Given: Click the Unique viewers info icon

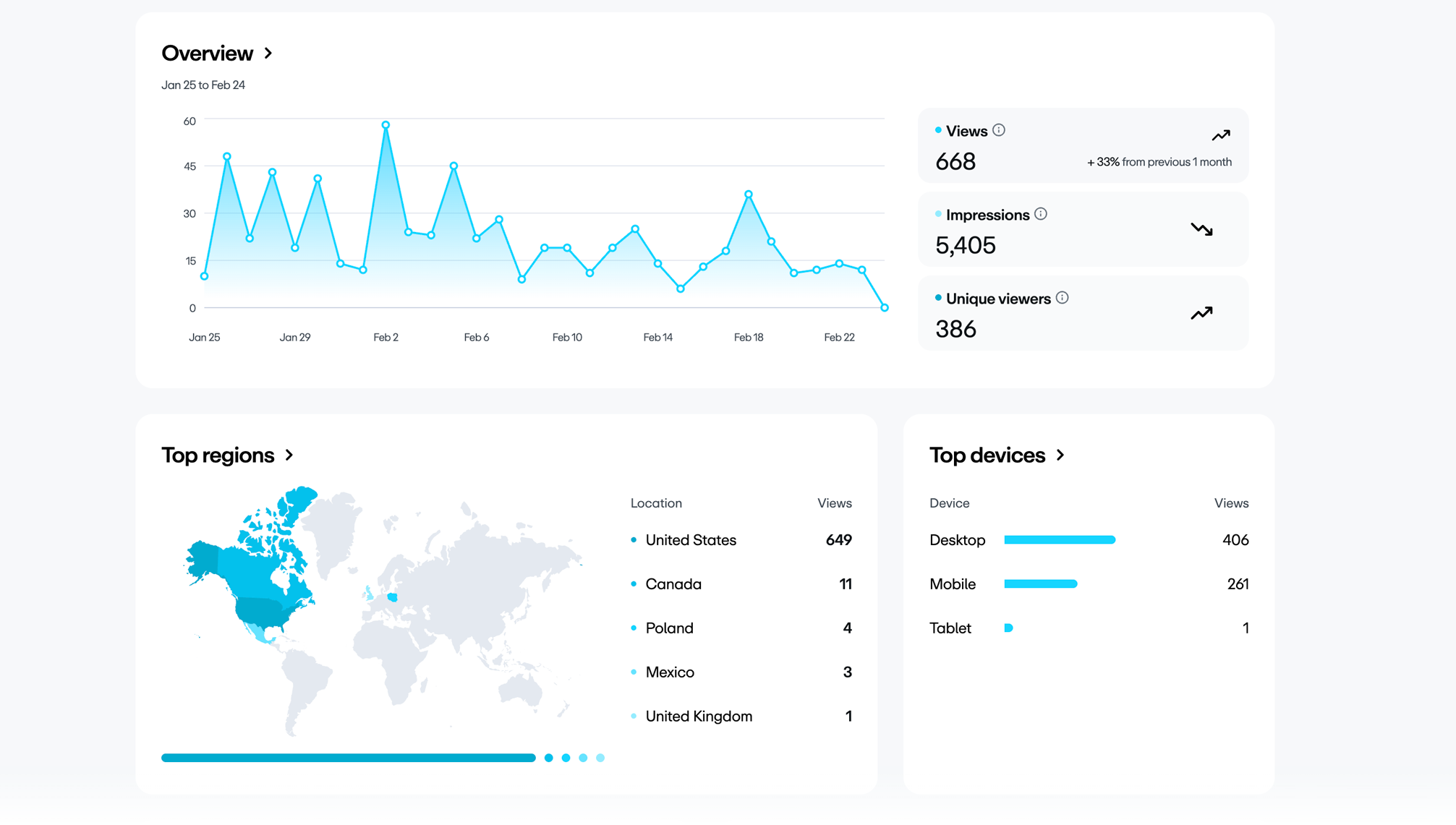Looking at the screenshot, I should [x=1062, y=298].
